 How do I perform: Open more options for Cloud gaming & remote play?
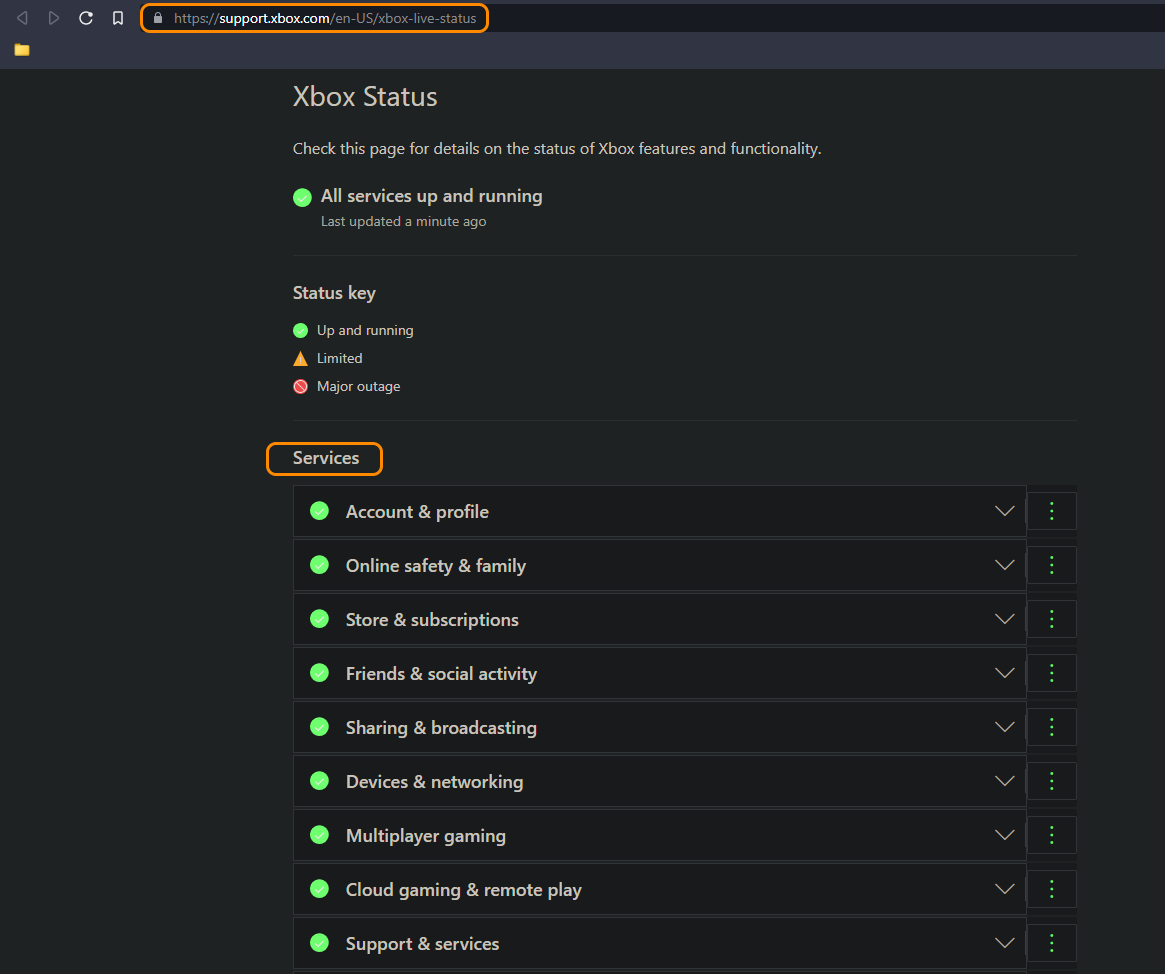[1051, 889]
